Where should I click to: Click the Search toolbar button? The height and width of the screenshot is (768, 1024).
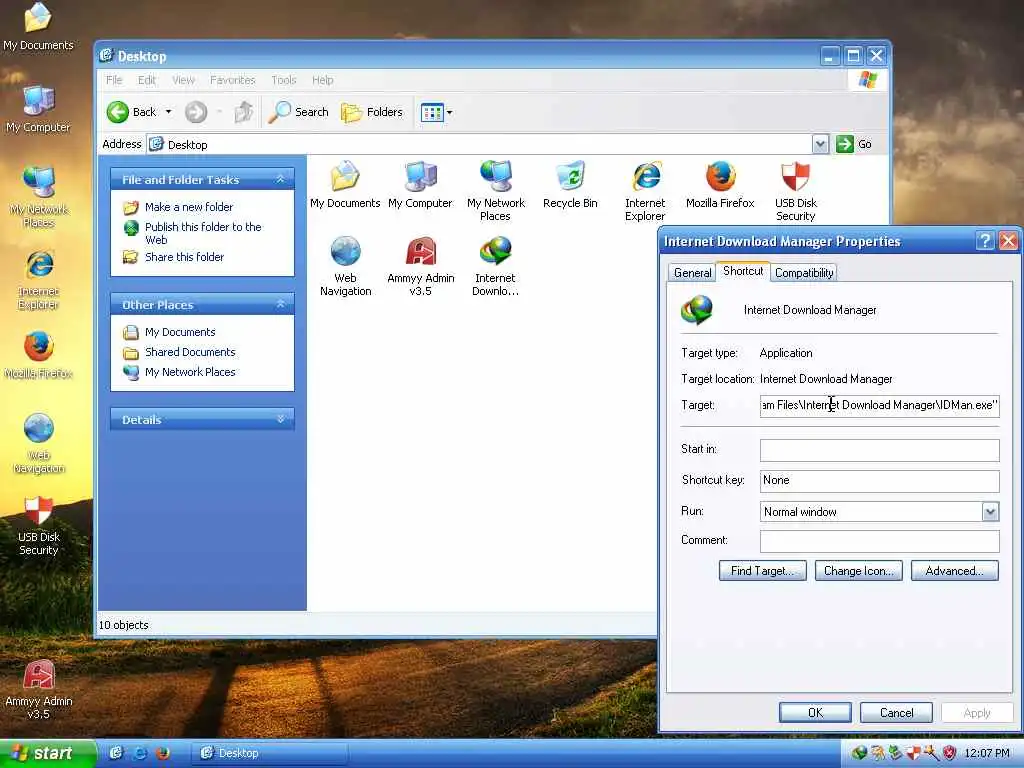pyautogui.click(x=298, y=112)
